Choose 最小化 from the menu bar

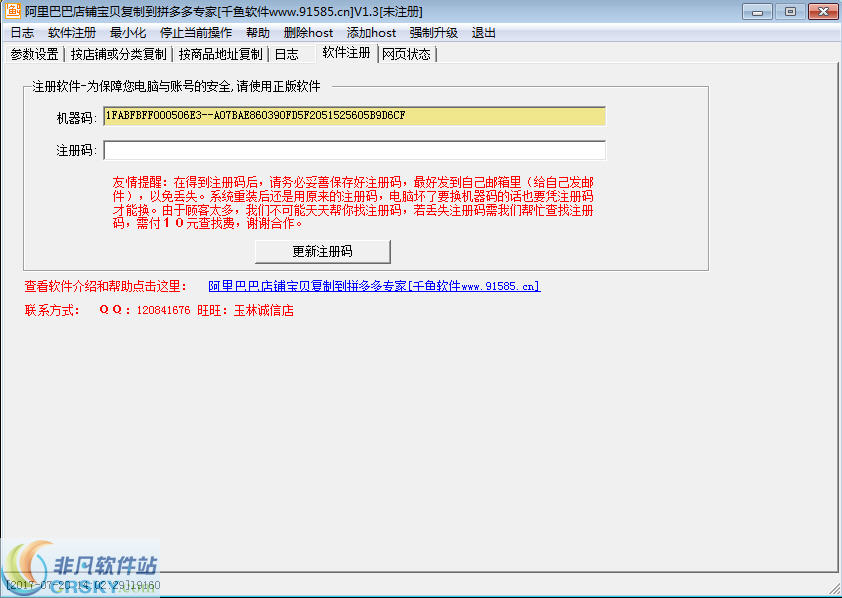pos(128,33)
